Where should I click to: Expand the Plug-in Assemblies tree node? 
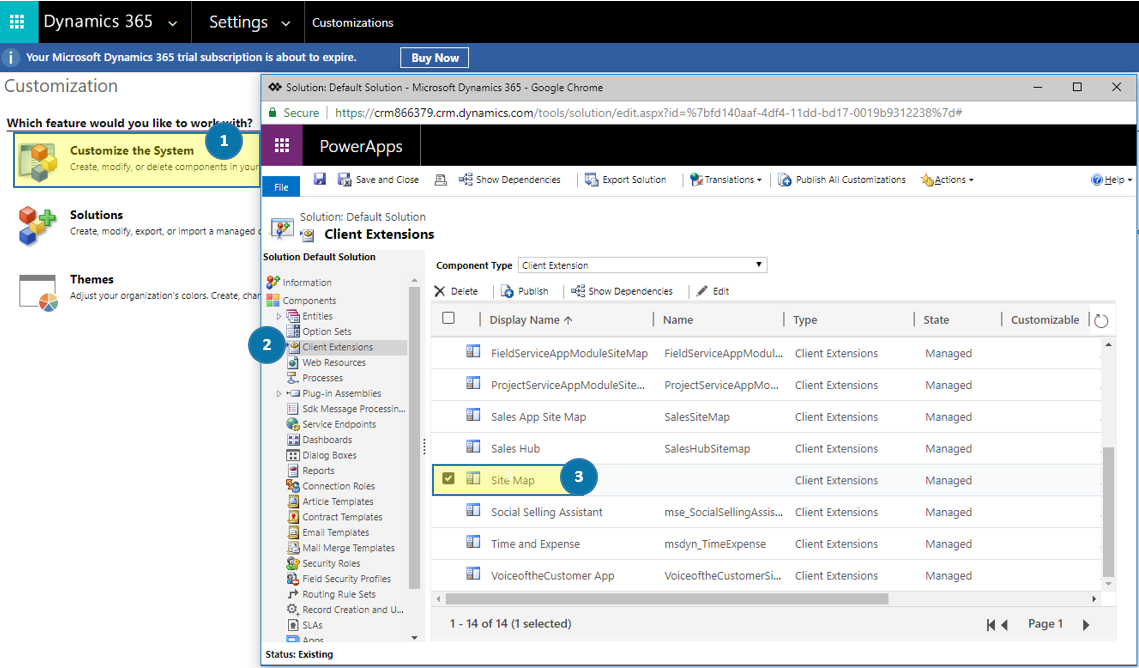tap(279, 394)
